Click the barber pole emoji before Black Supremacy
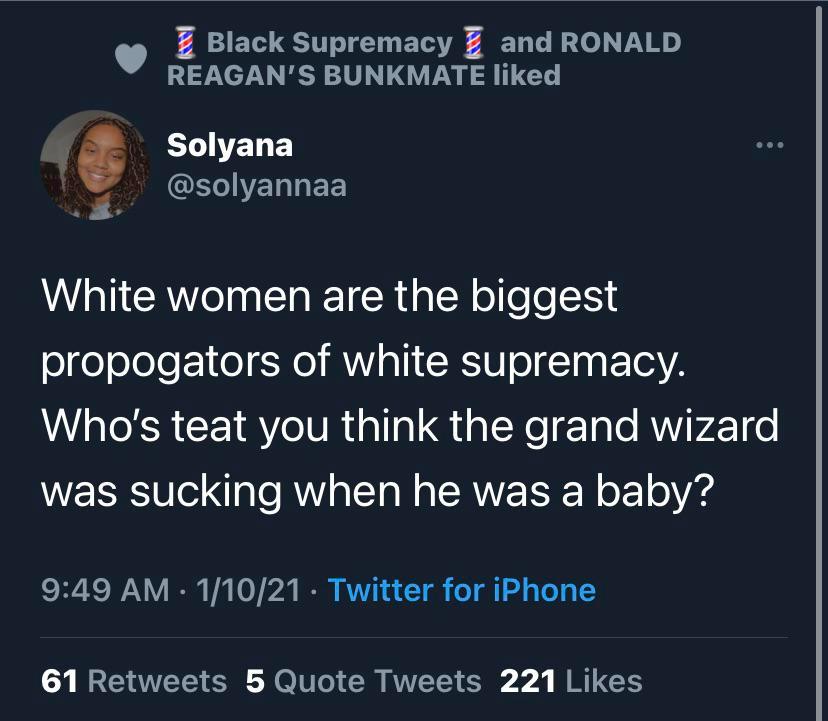Screen dimensions: 828x721 [x=184, y=43]
